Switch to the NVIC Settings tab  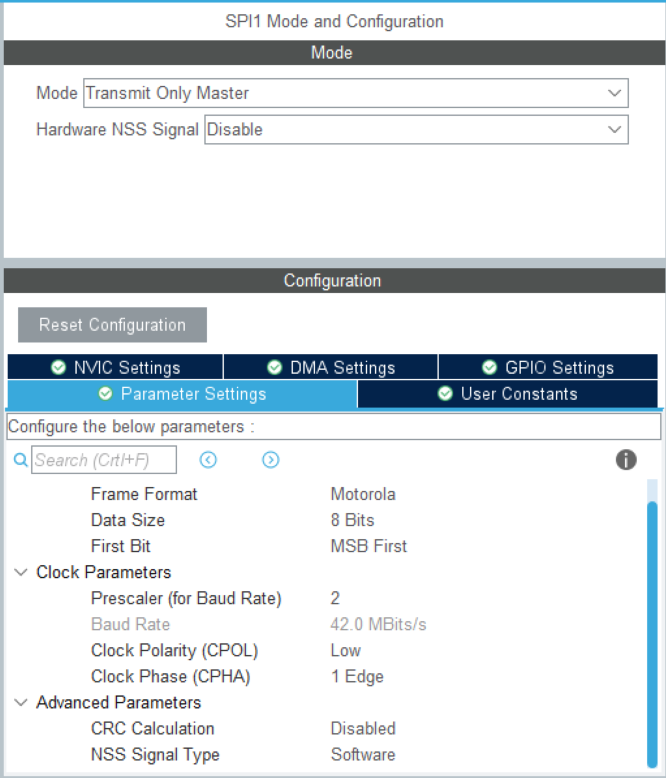115,368
